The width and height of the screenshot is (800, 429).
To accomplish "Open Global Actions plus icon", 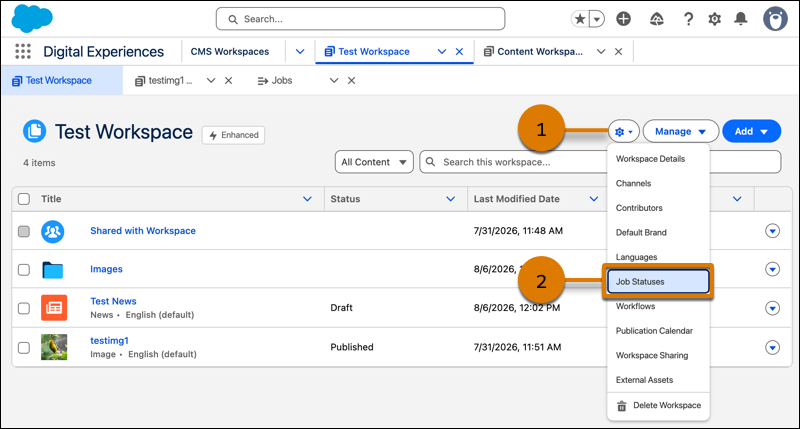I will 623,19.
